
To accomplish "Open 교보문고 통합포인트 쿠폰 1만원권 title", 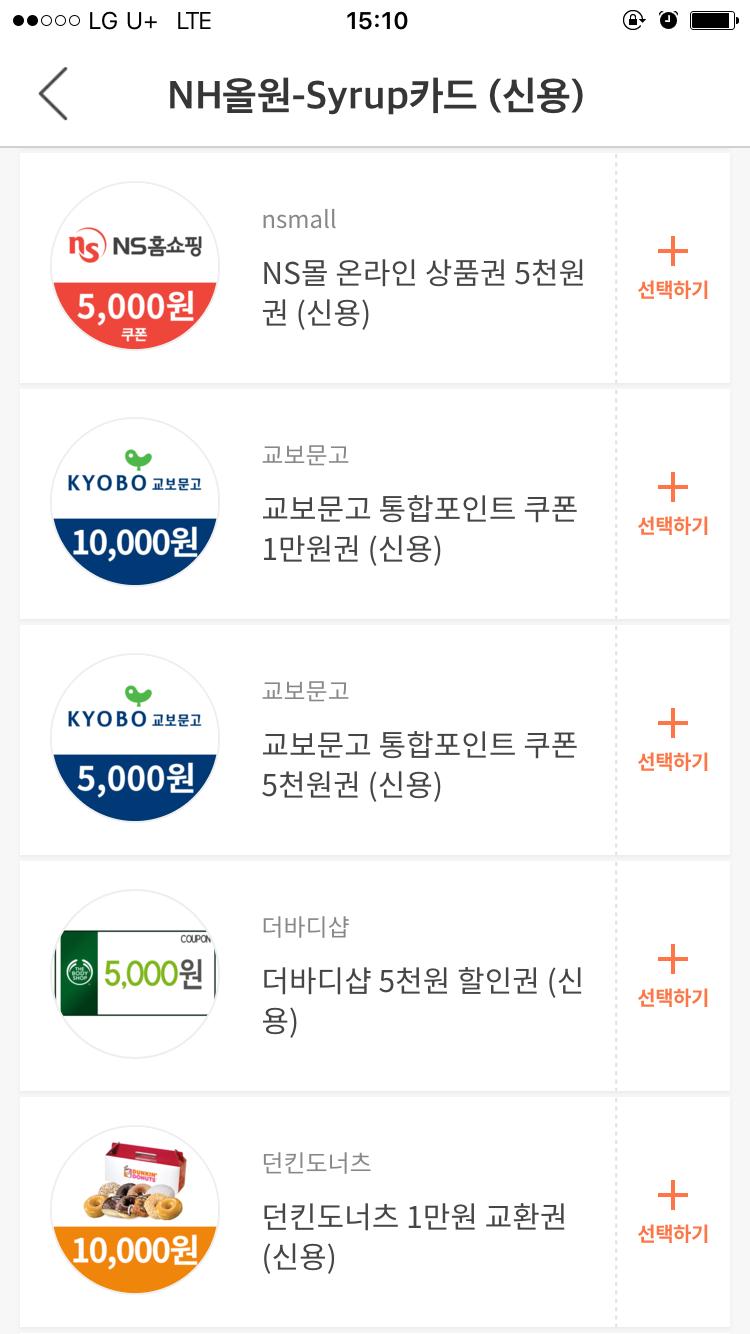I will coord(420,528).
